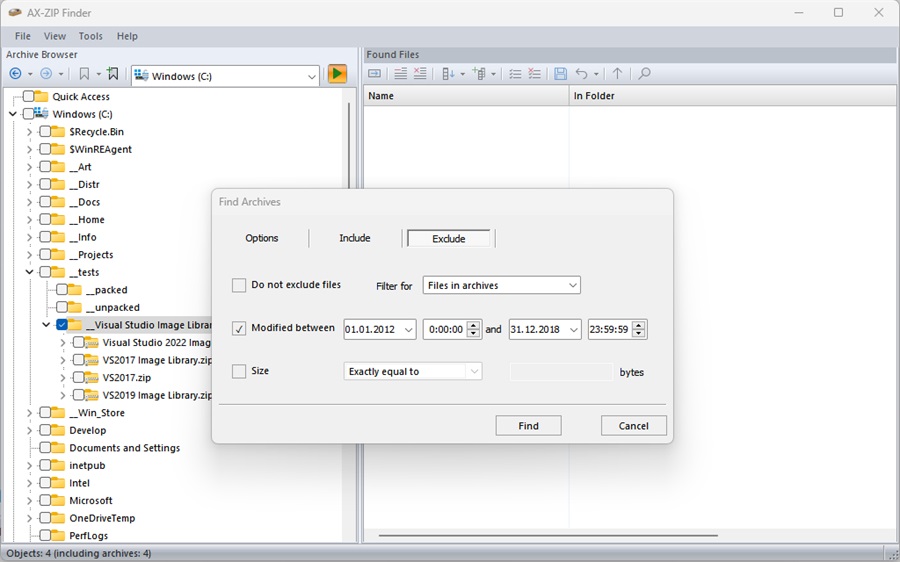The image size is (900, 562).
Task: Check the VS2019 Image Library.zip checkbox
Action: [x=79, y=395]
